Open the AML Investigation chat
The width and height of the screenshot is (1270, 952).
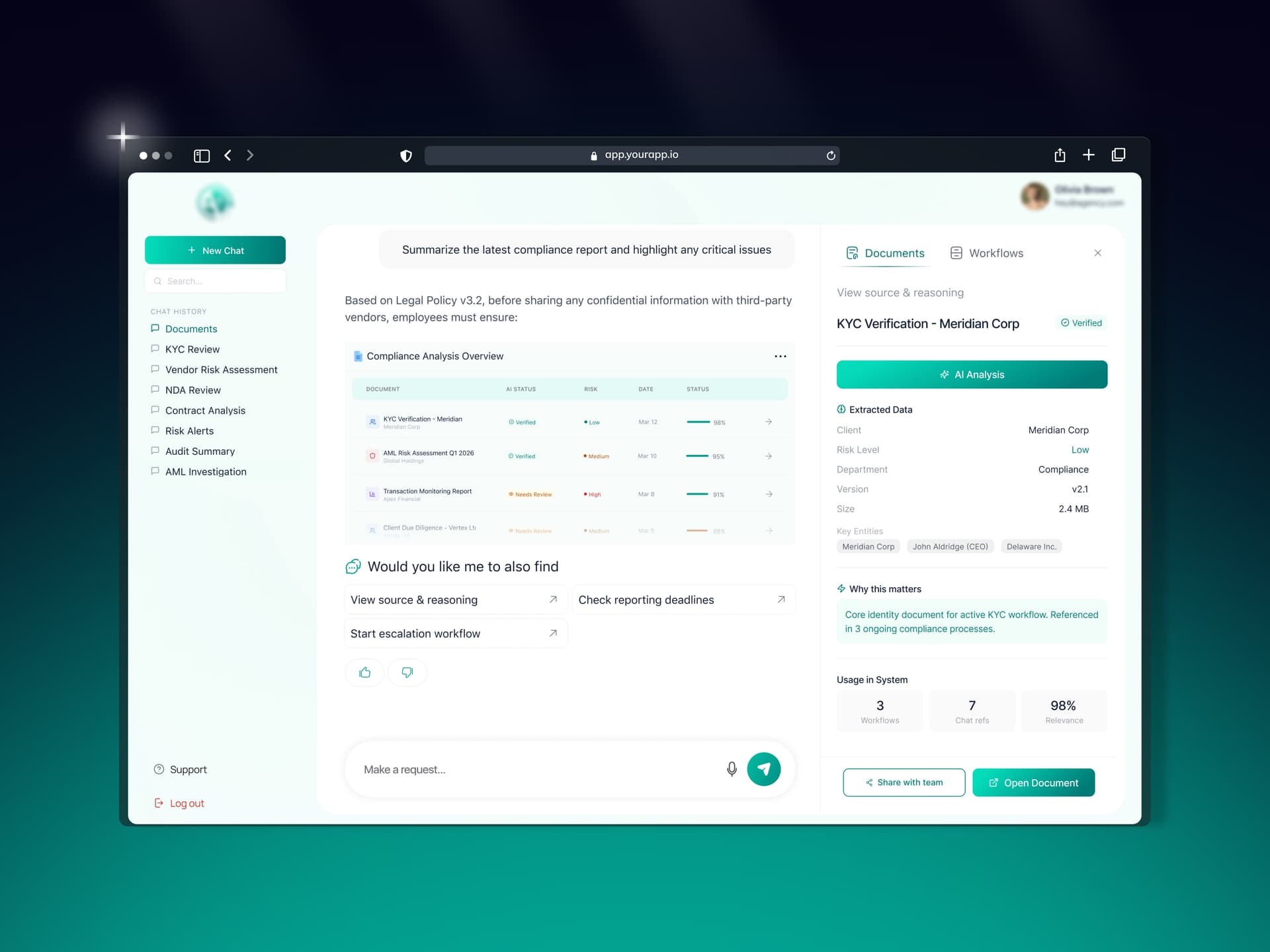pos(198,472)
